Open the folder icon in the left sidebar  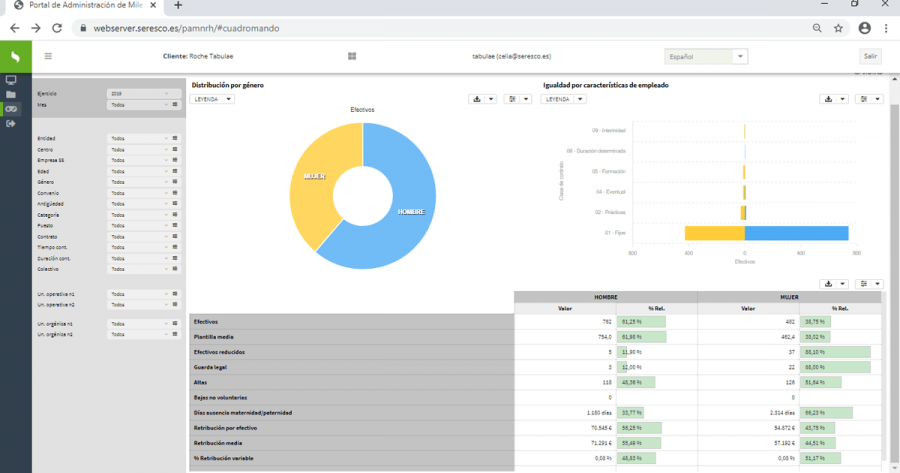(x=11, y=94)
